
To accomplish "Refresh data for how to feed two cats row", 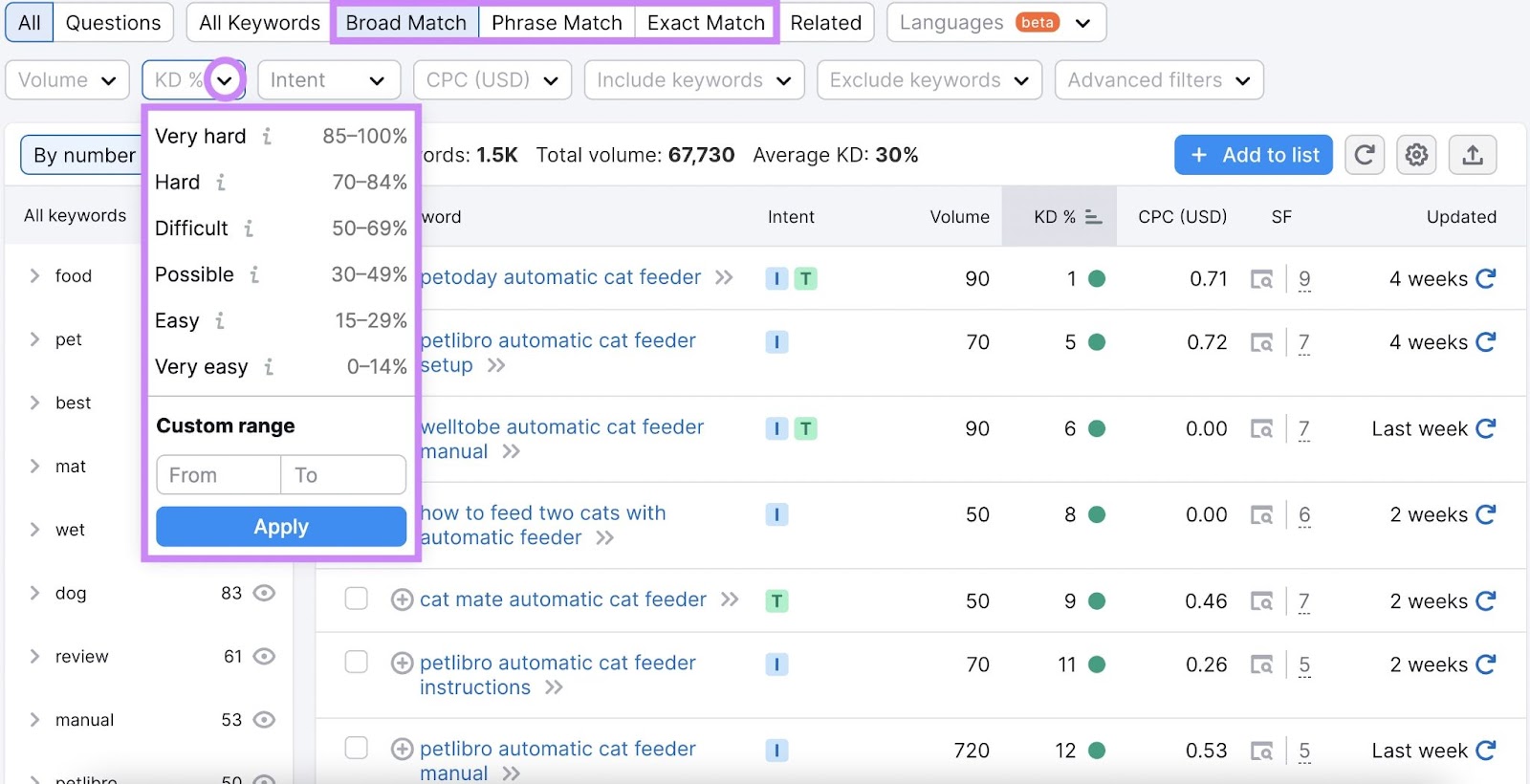I will pyautogui.click(x=1485, y=514).
